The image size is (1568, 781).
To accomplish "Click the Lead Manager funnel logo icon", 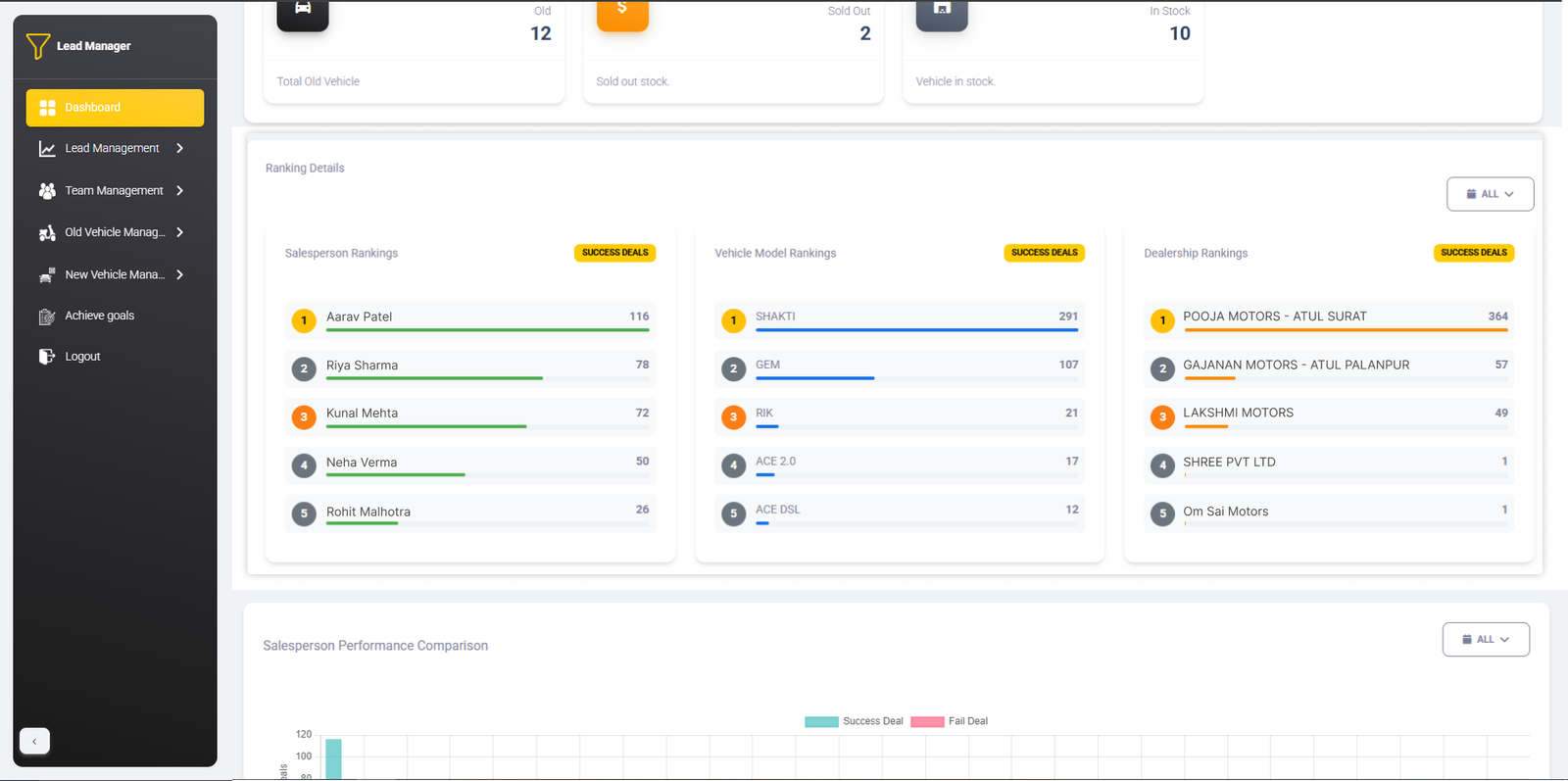I will point(37,46).
